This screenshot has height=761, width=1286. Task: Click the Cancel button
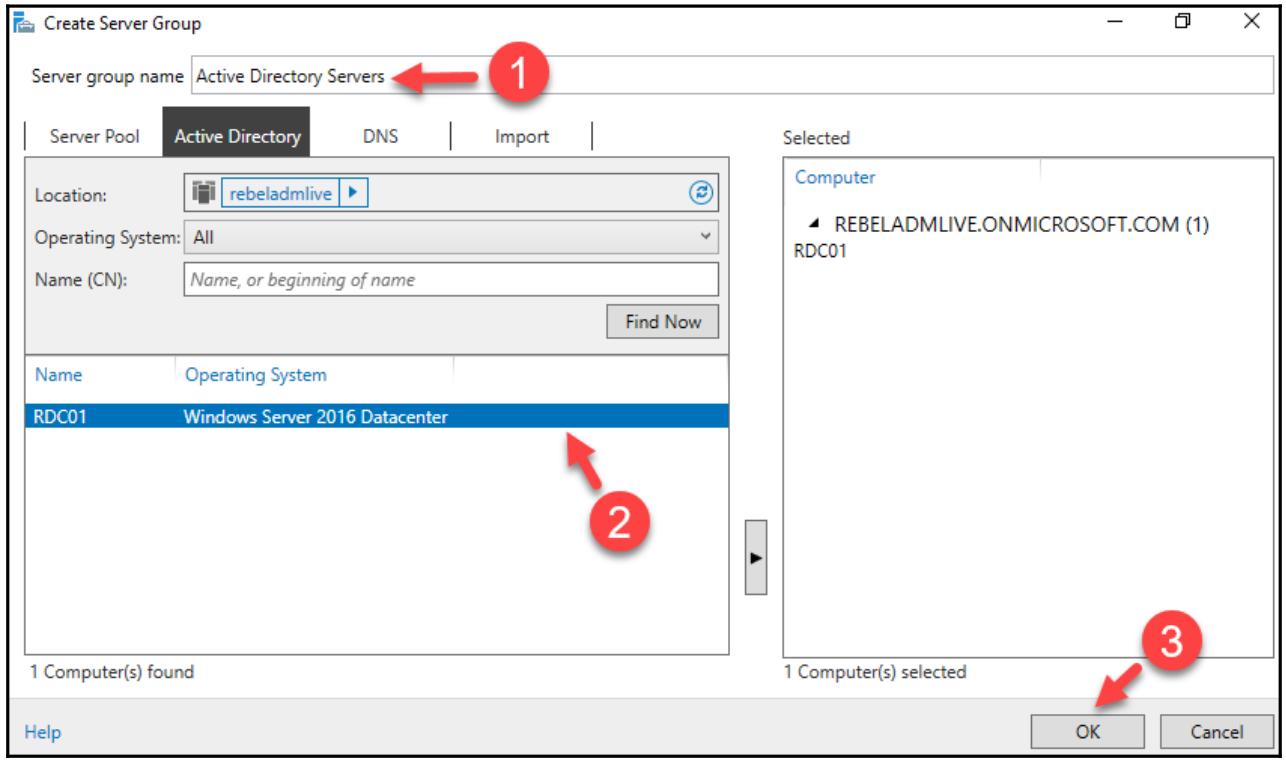click(x=1216, y=731)
